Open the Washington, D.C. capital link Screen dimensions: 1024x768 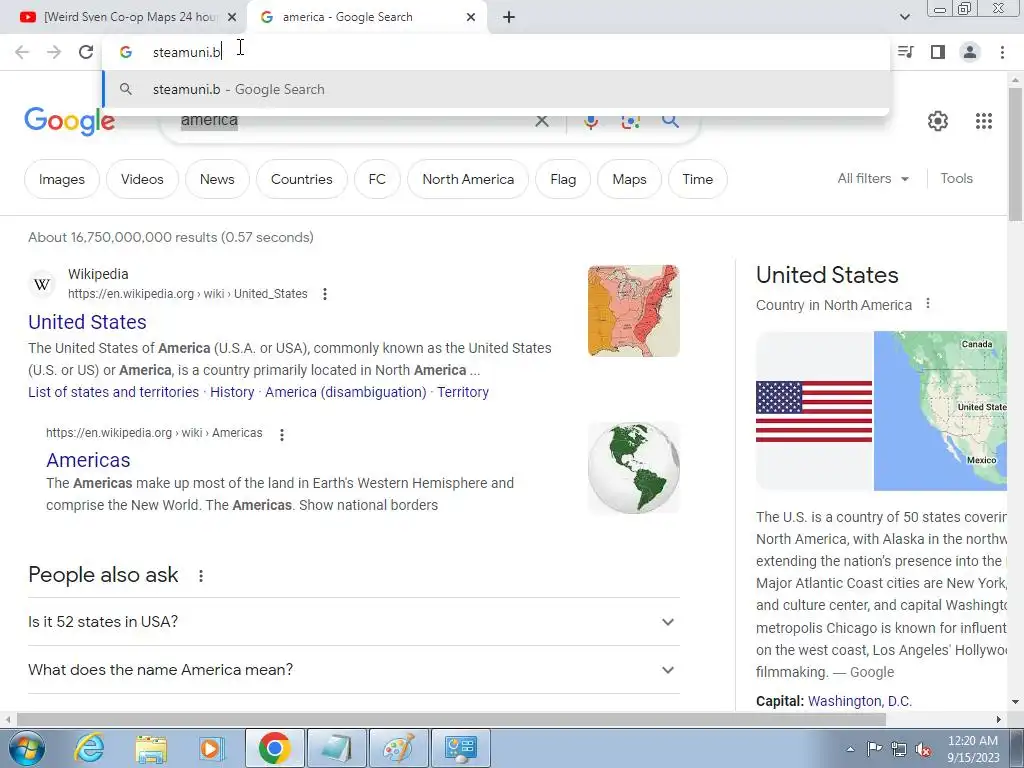859,701
